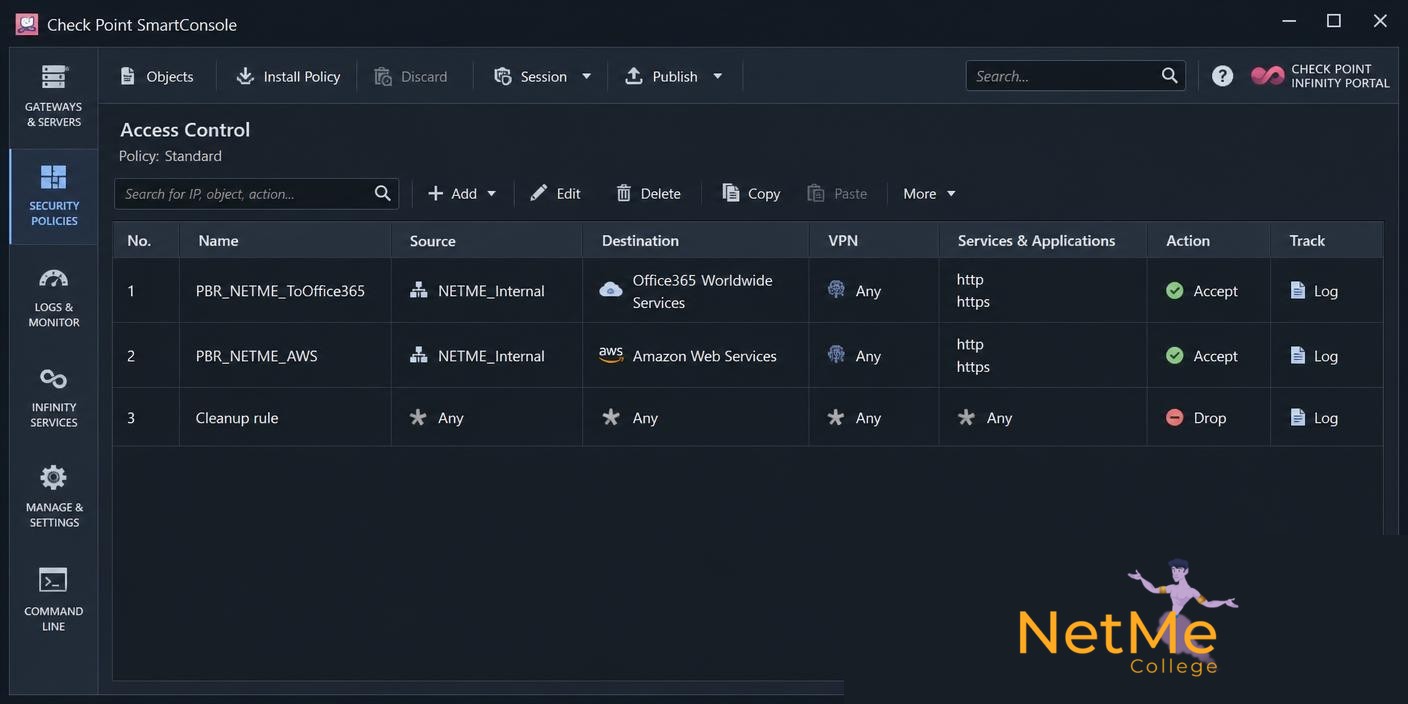Click the Edit pencil button

(555, 193)
